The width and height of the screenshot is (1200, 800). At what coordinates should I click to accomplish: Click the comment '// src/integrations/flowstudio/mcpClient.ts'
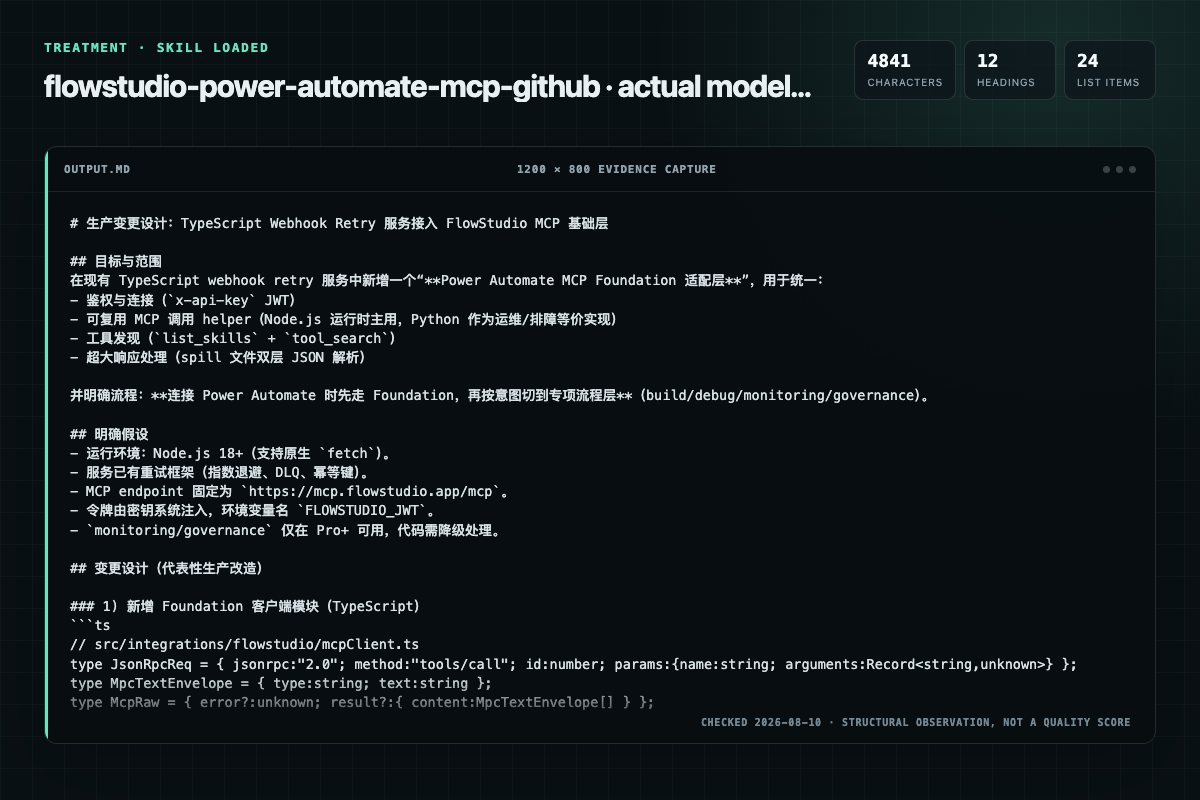[244, 645]
